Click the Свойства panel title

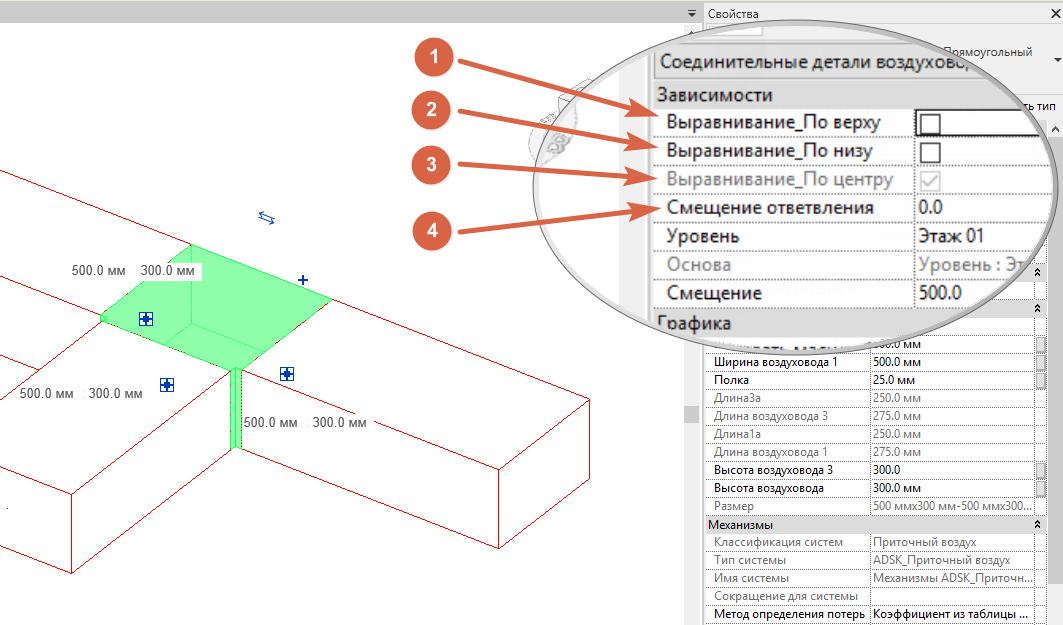(x=733, y=14)
